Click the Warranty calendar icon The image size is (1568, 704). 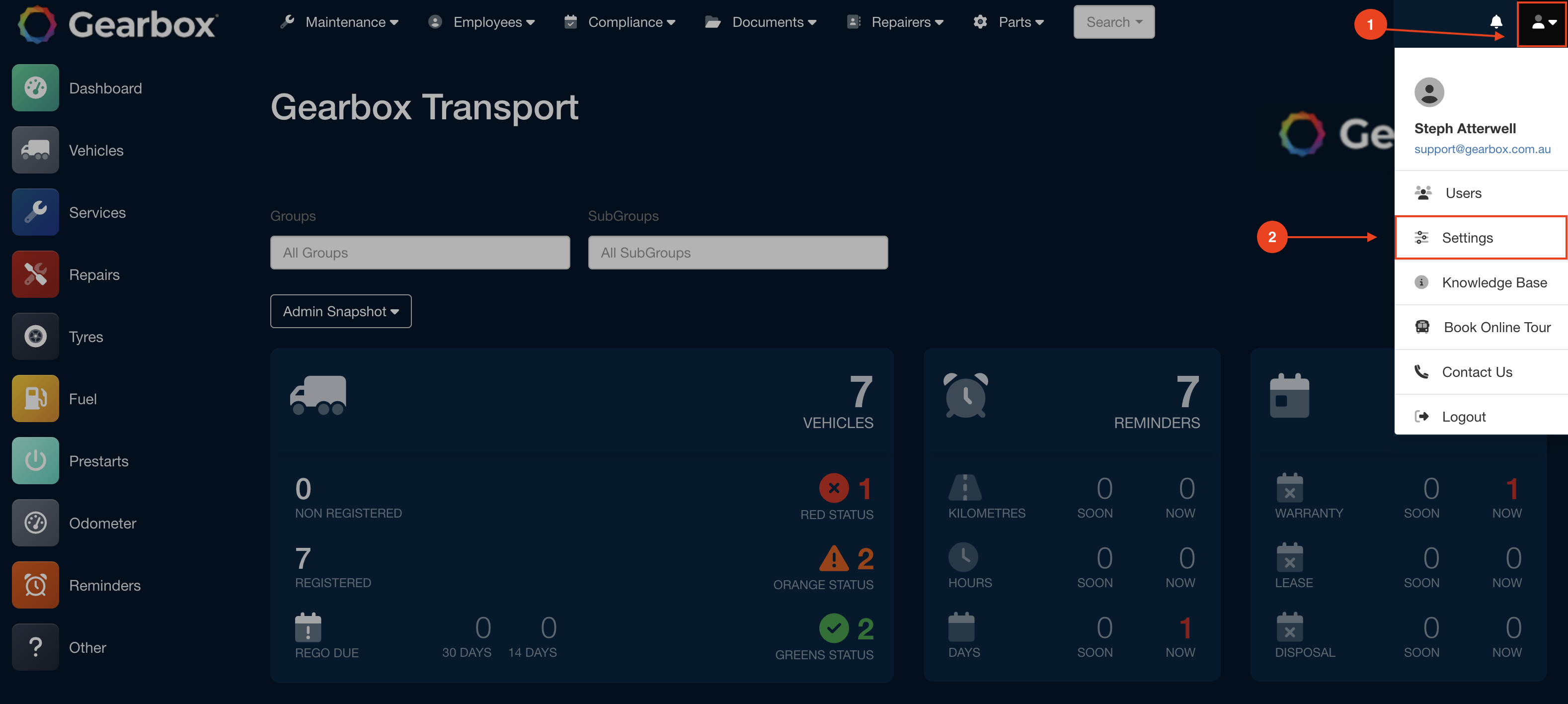[x=1289, y=488]
